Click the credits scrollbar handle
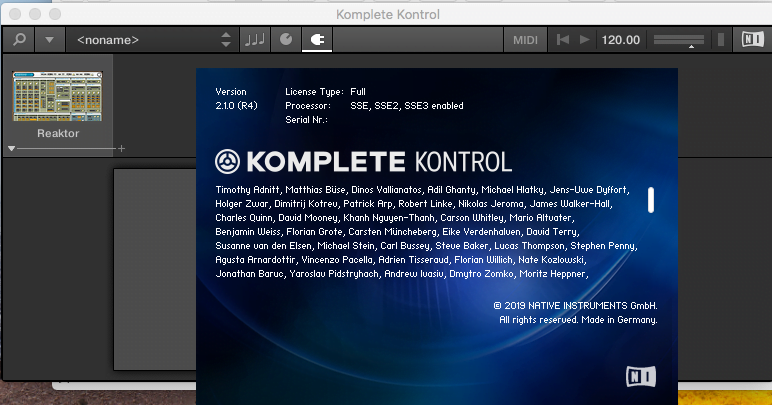The height and width of the screenshot is (405, 772). [x=651, y=200]
